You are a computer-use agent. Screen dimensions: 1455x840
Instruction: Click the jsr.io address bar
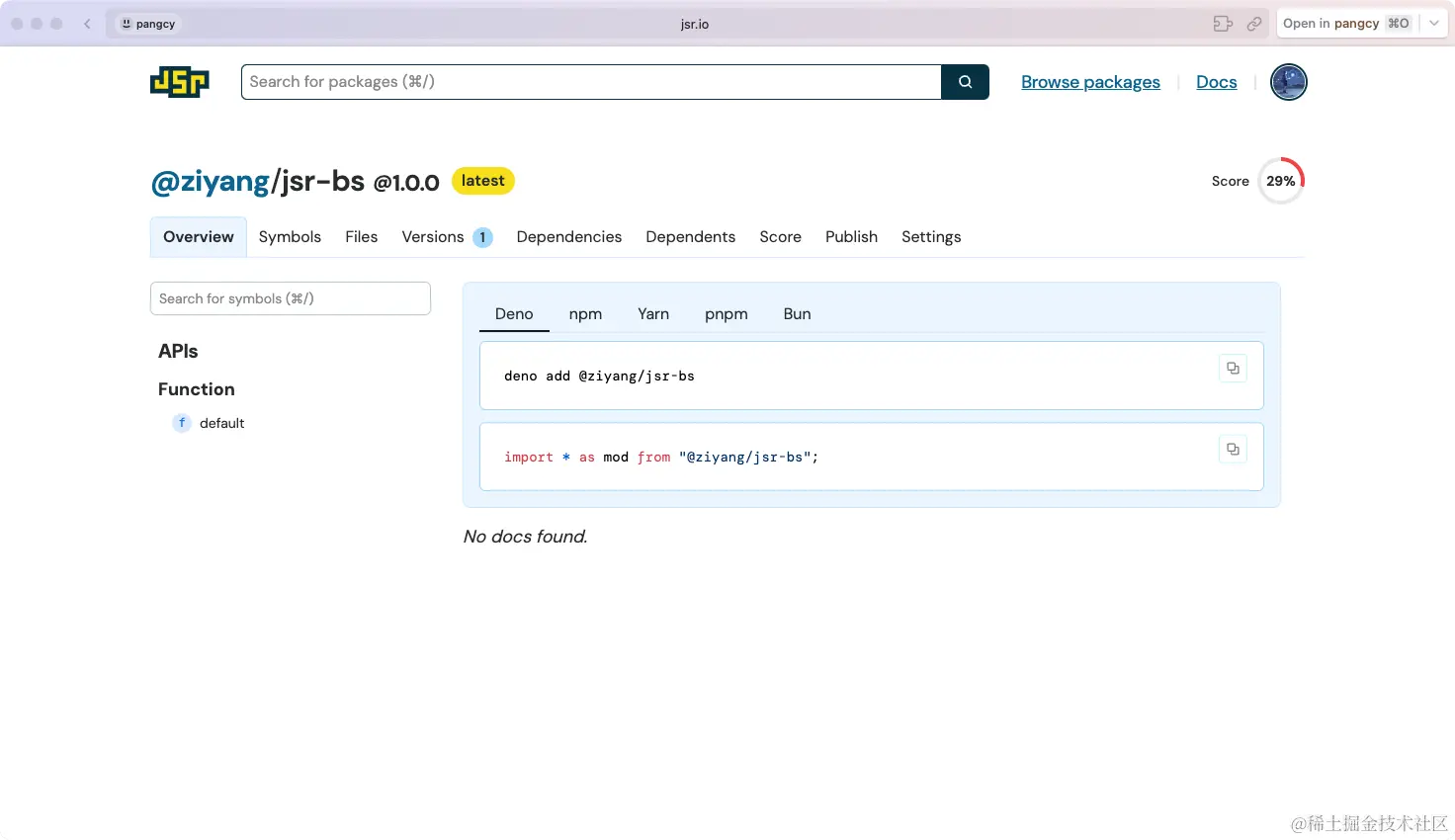pos(695,24)
